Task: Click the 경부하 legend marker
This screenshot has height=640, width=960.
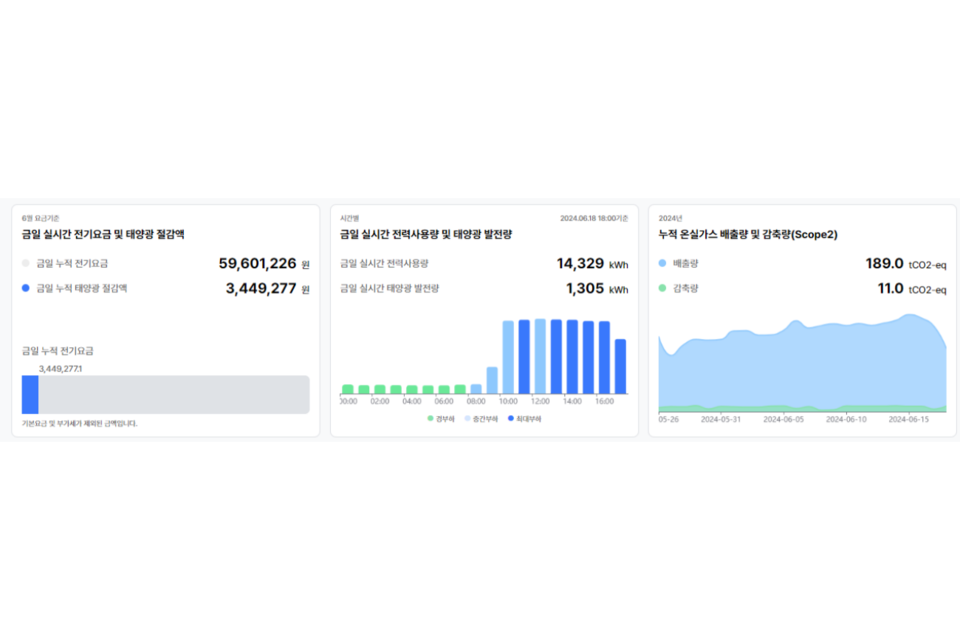Action: click(431, 418)
